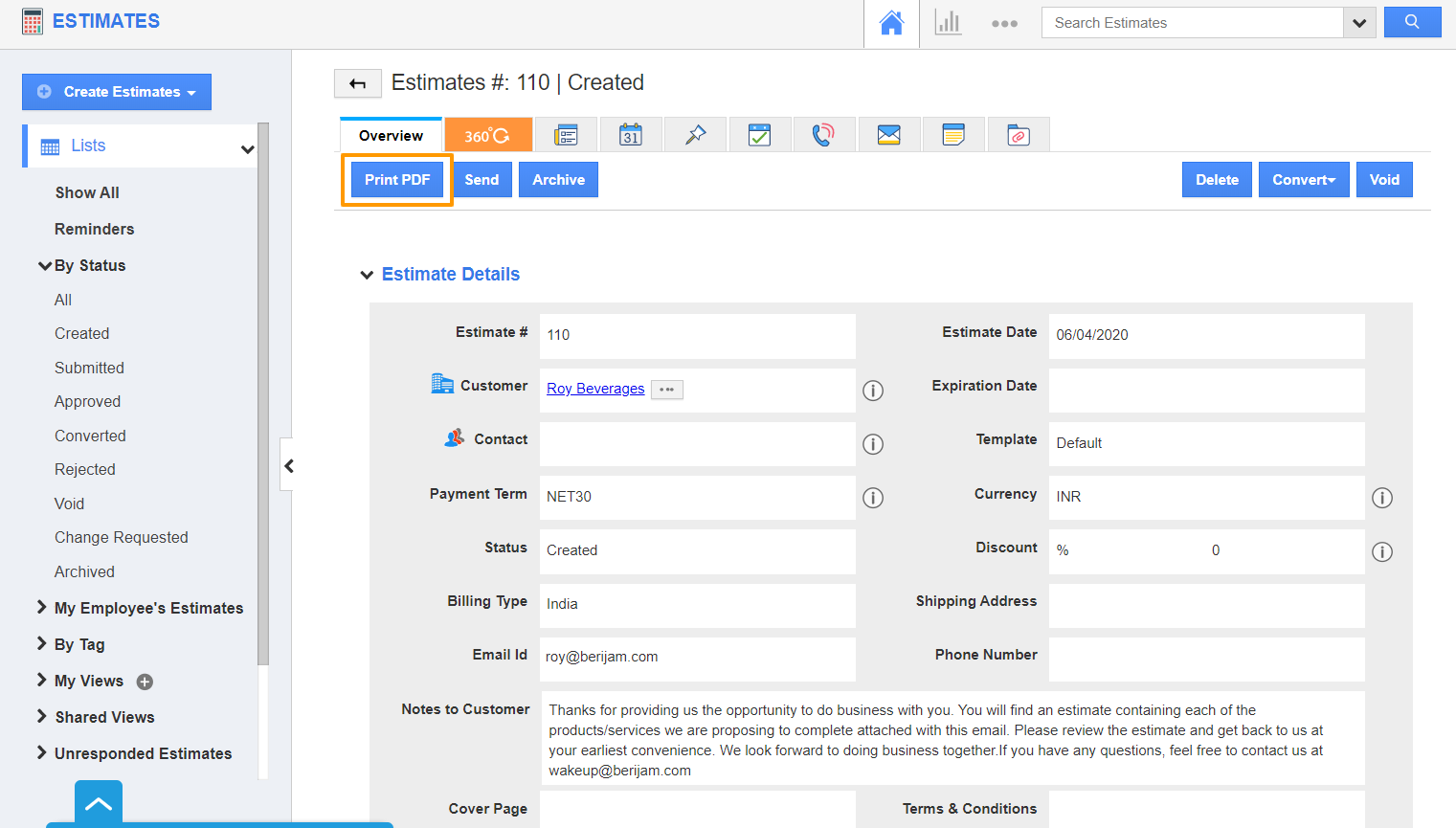The image size is (1456, 828).
Task: Filter estimates by Void status
Action: pyautogui.click(x=69, y=504)
